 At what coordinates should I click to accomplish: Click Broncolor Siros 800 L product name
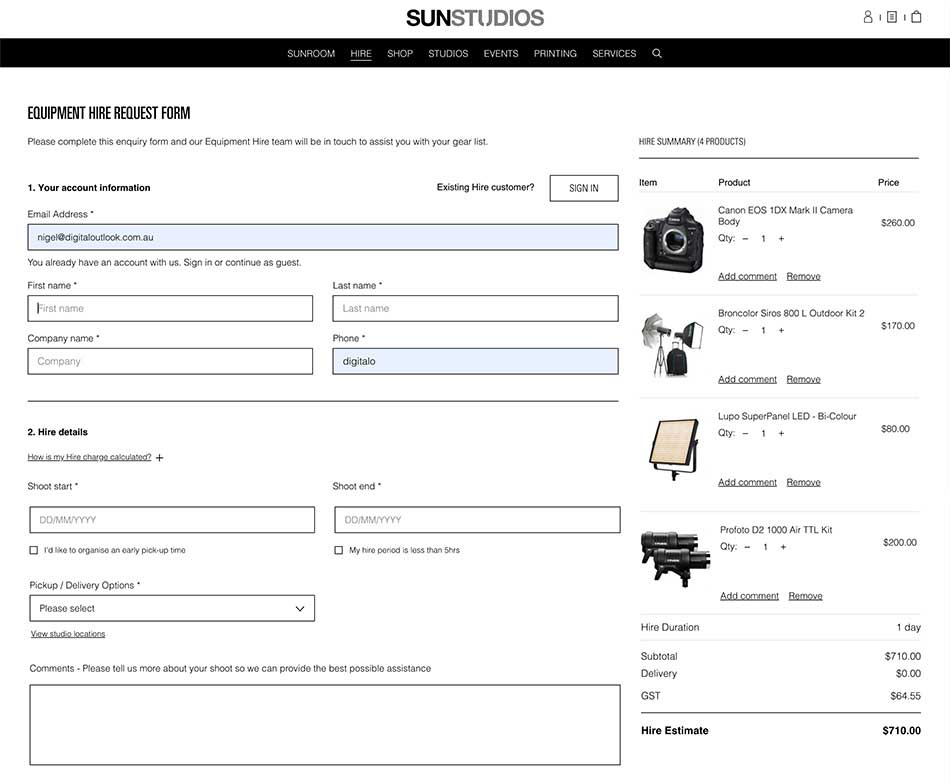click(x=791, y=313)
